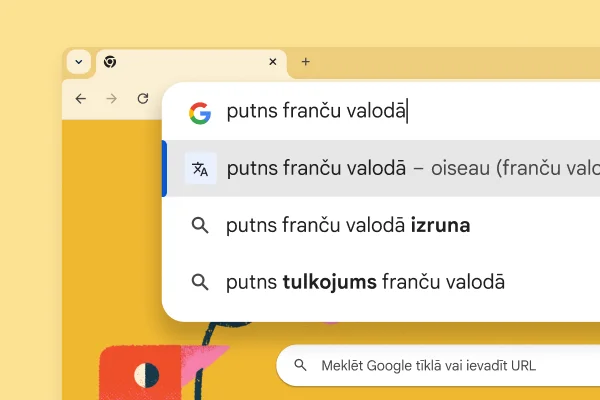Click the blue highlight bar on first suggestion
The image size is (600, 400).
(x=164, y=169)
